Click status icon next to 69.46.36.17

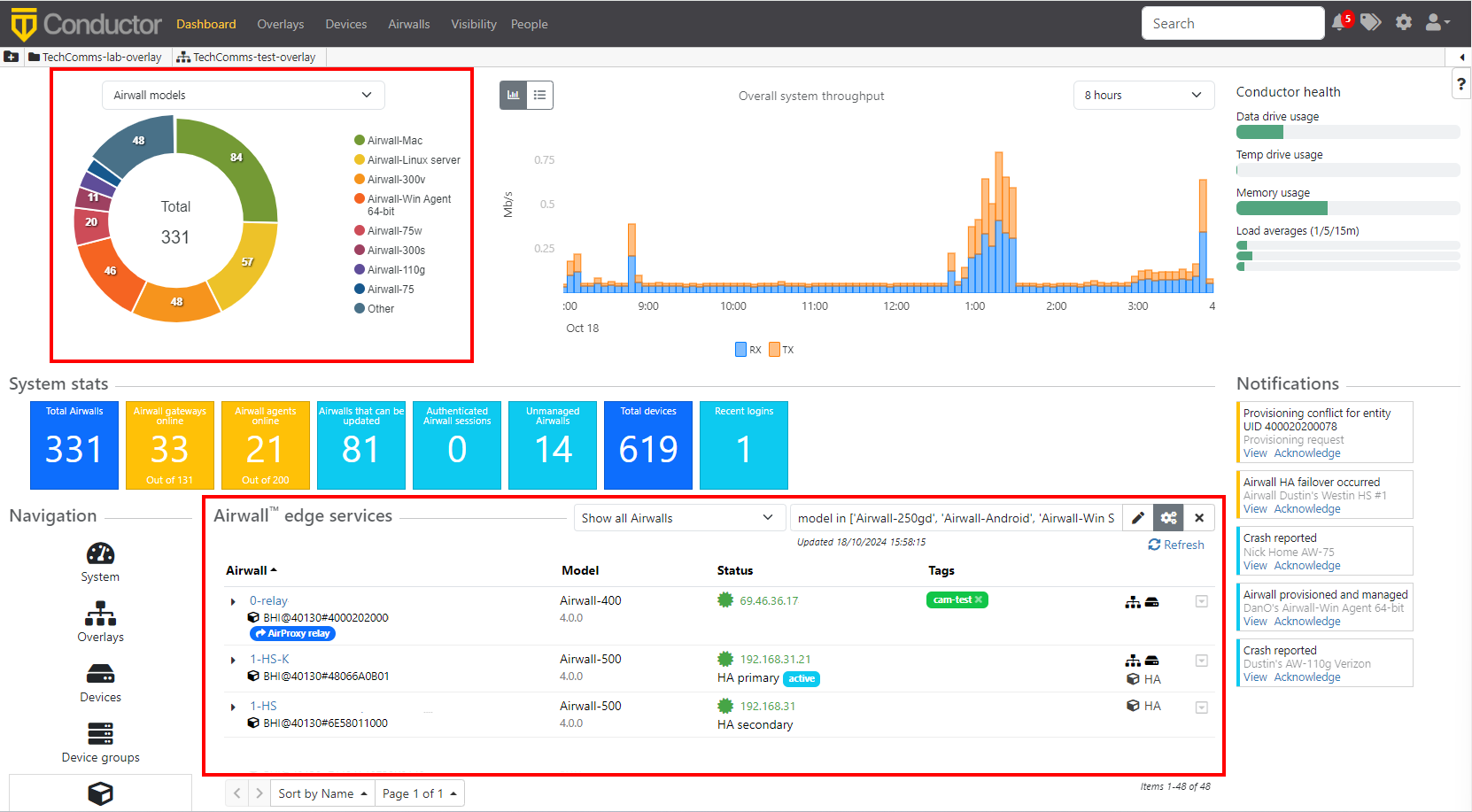(725, 600)
